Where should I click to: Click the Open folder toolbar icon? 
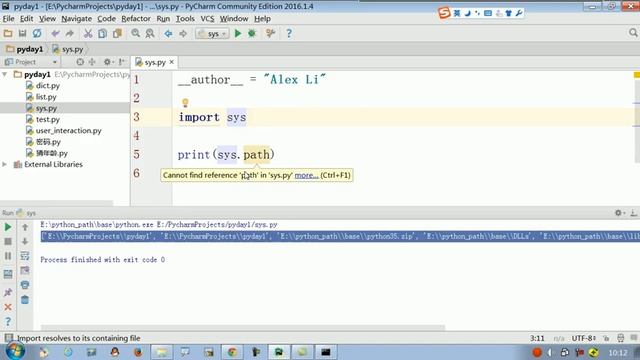[8, 33]
